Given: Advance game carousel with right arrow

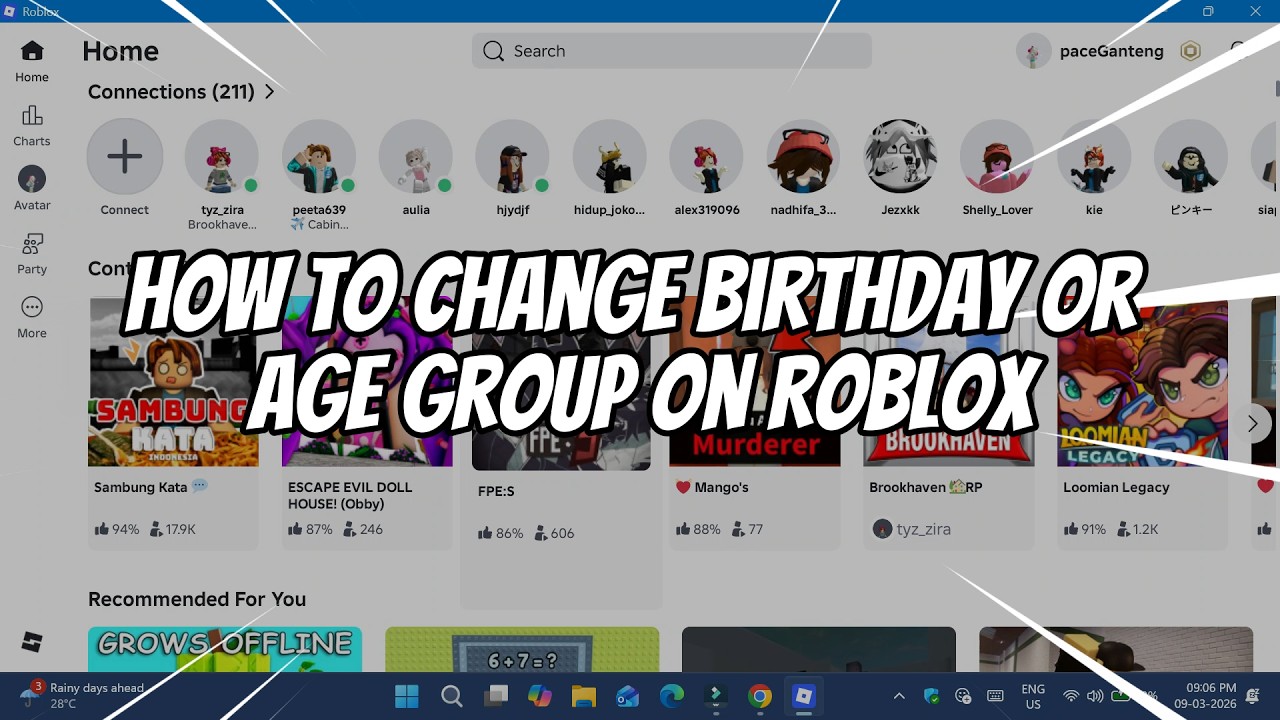Looking at the screenshot, I should tap(1252, 424).
